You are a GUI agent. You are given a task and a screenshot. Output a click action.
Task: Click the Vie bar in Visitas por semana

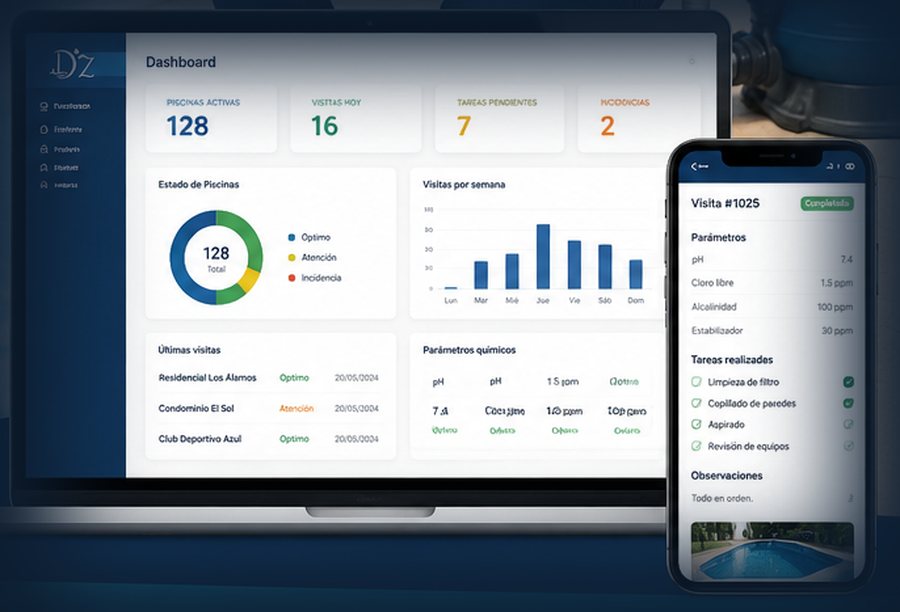pos(574,265)
